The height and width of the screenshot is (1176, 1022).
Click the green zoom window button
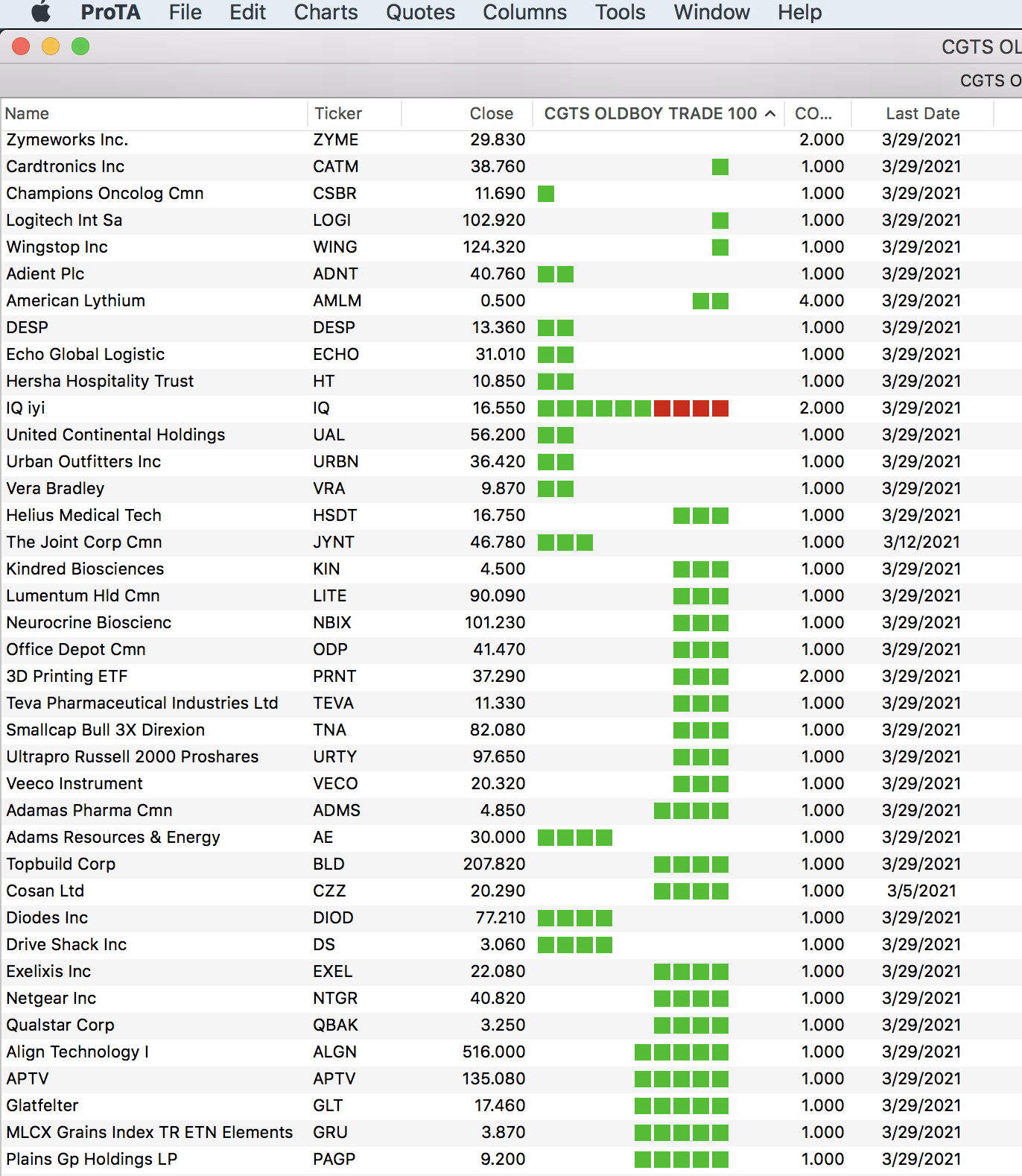[80, 46]
